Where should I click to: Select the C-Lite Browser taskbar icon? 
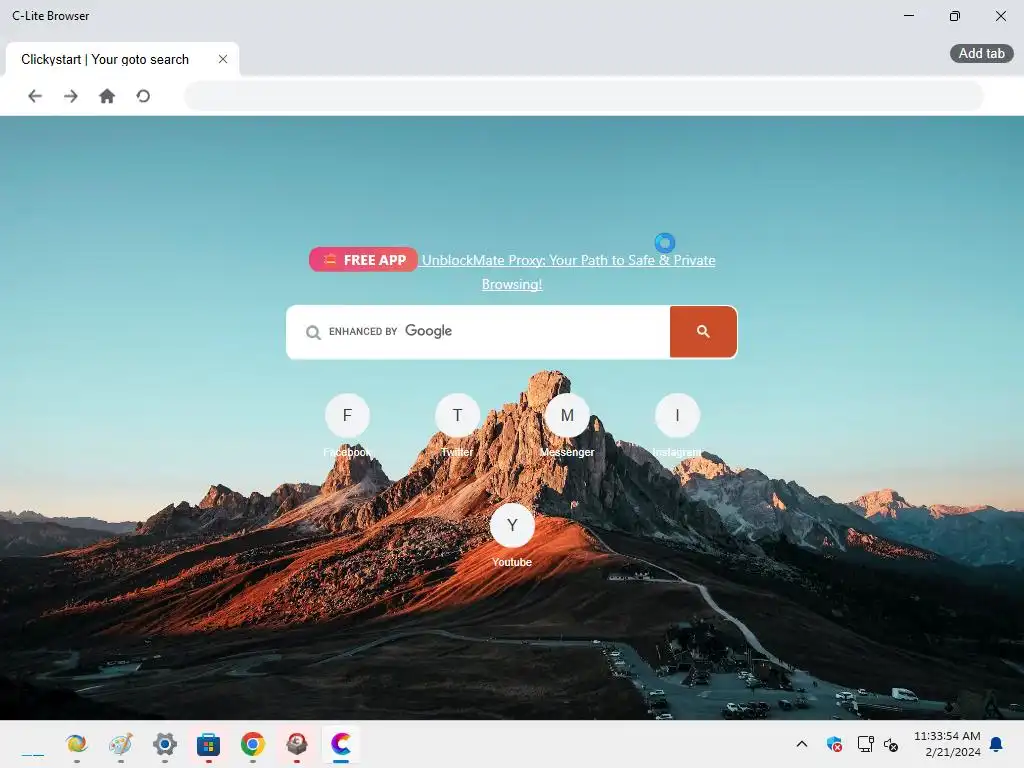(341, 744)
